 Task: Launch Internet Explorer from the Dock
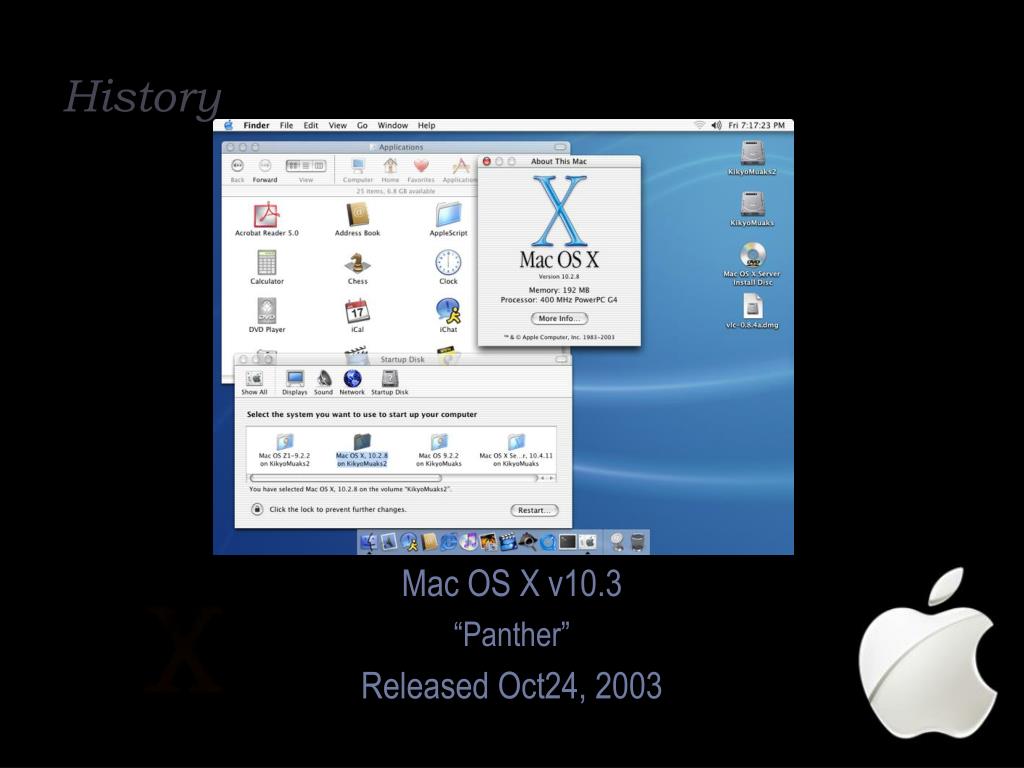[x=449, y=541]
